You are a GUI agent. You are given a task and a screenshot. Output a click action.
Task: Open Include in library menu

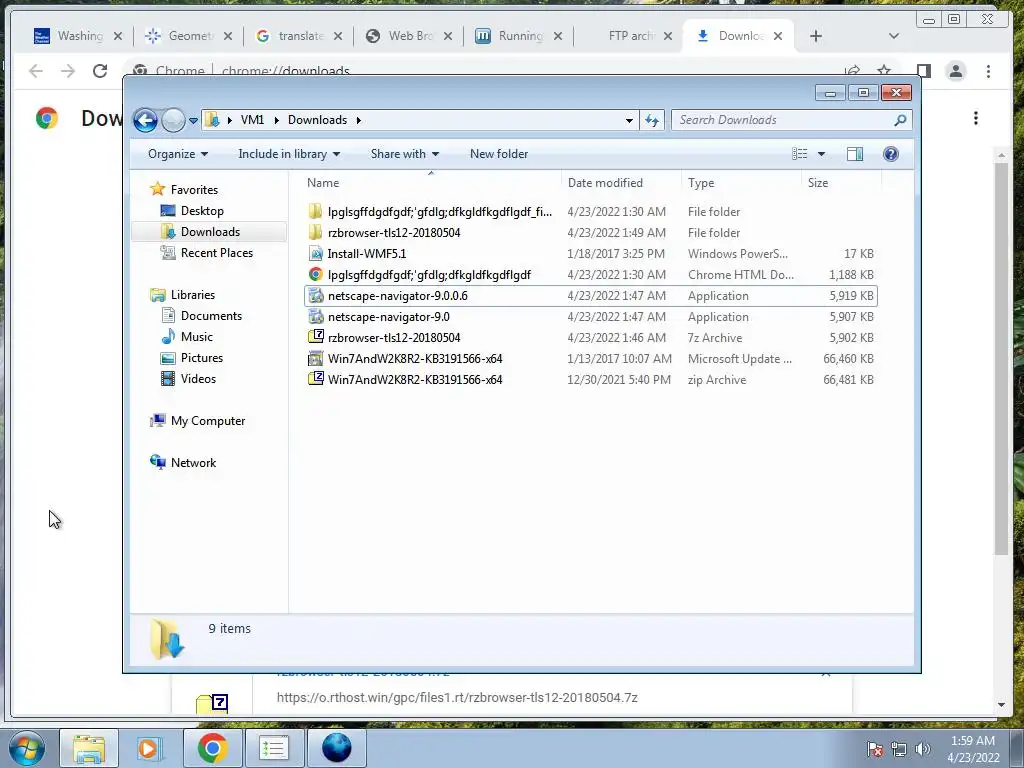click(289, 154)
